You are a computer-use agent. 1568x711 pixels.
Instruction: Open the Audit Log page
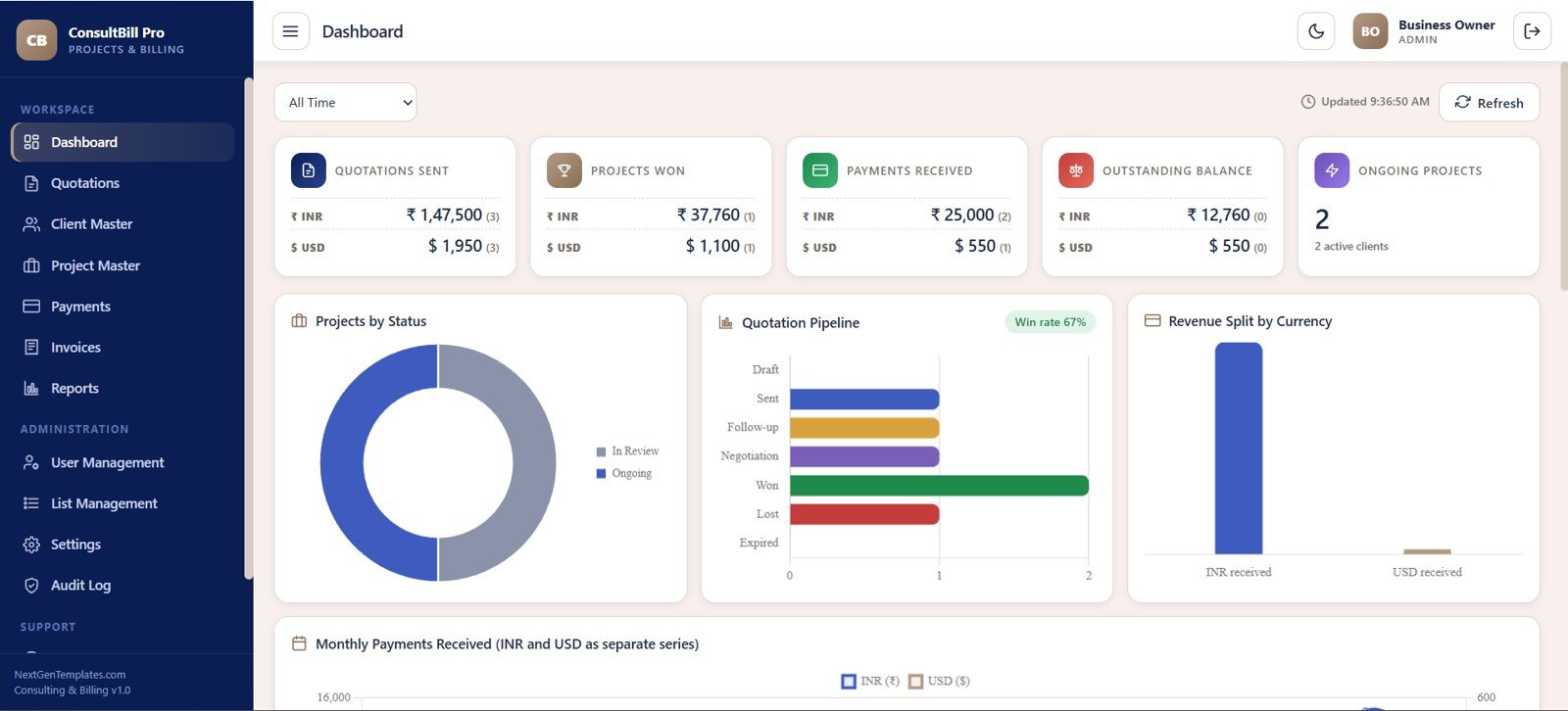122,586
